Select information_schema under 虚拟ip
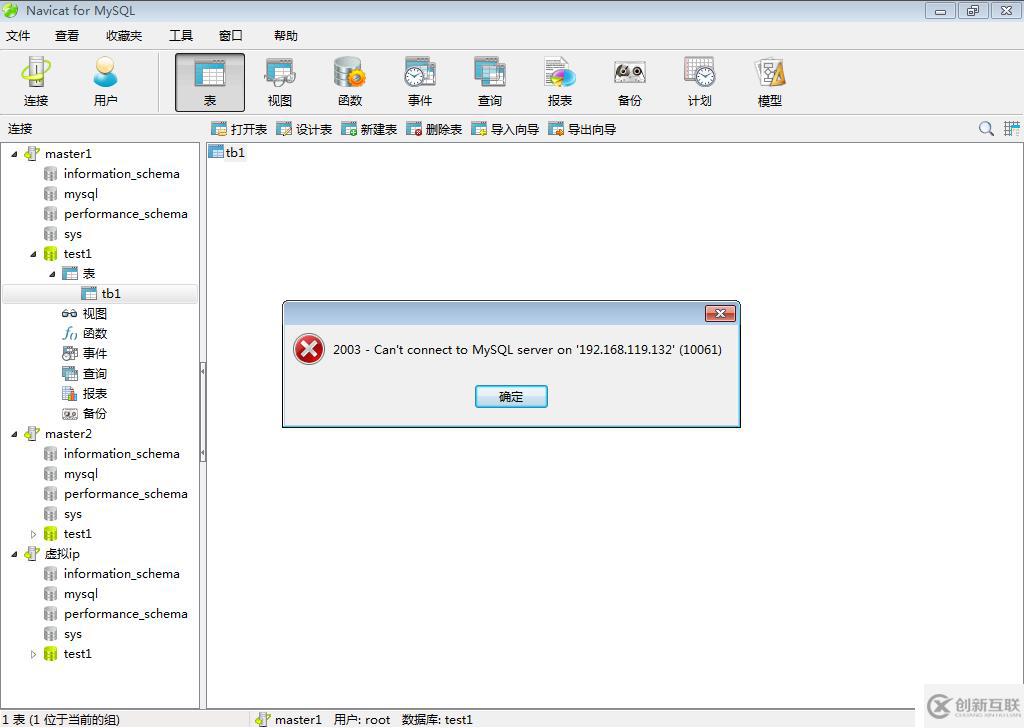Viewport: 1024px width, 728px height. [x=121, y=574]
